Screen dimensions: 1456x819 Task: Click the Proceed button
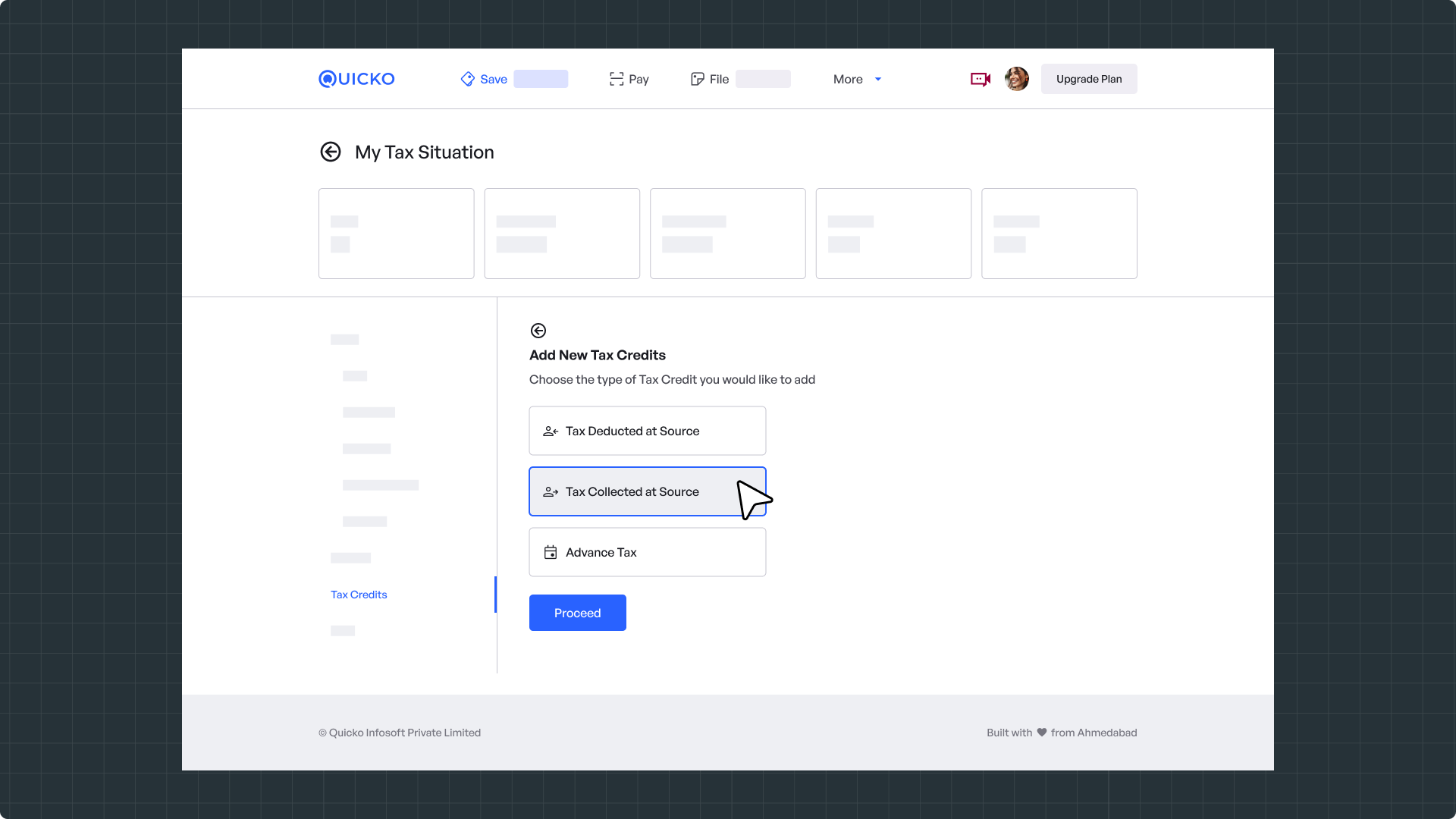point(577,613)
